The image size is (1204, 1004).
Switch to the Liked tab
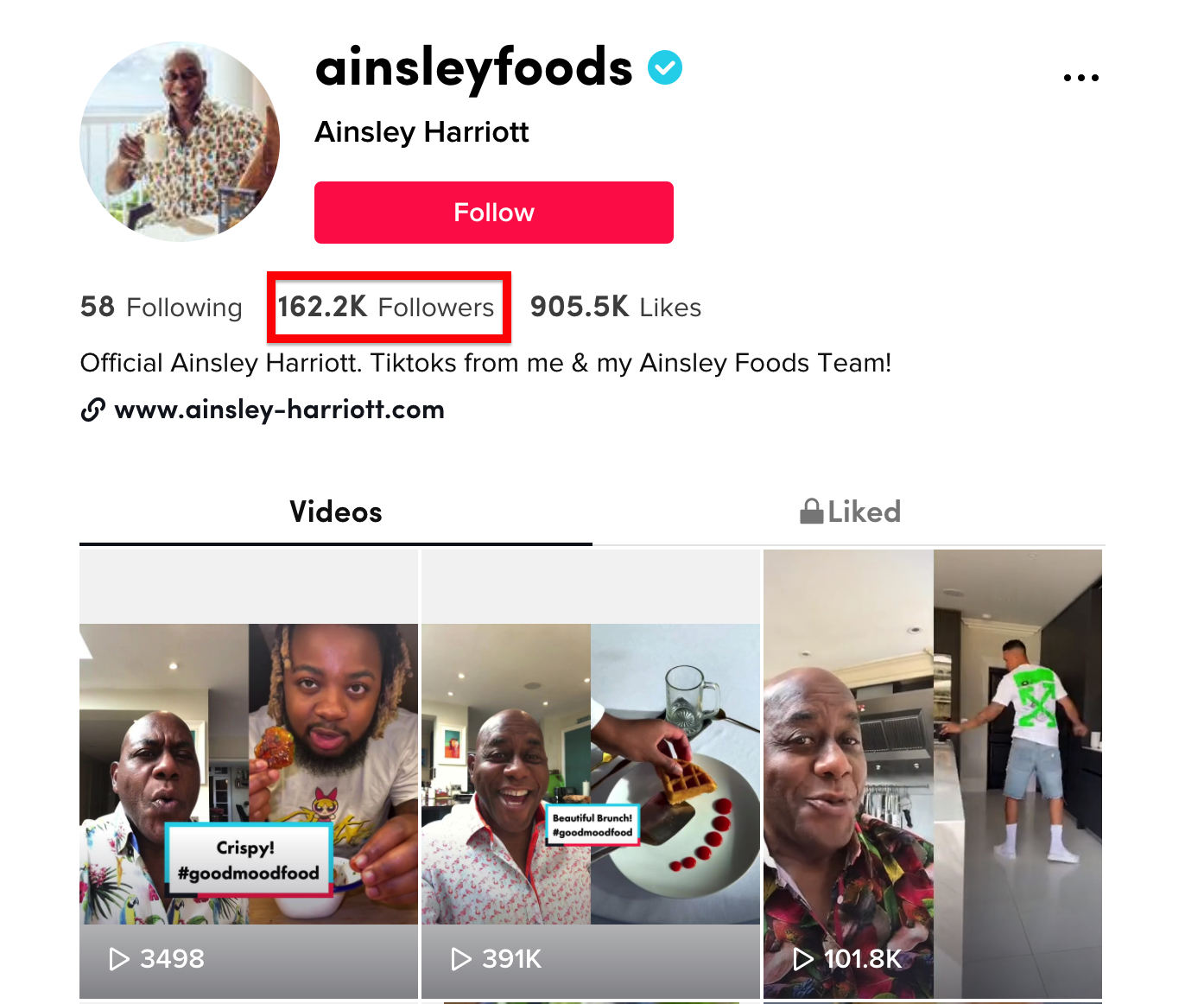coord(850,512)
